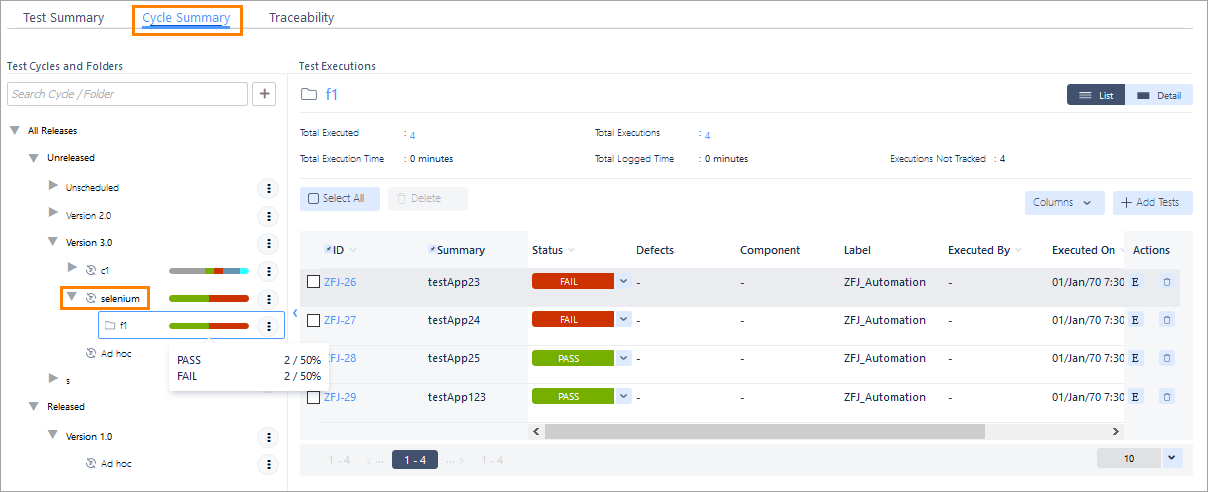Image resolution: width=1208 pixels, height=492 pixels.
Task: Delete the ZFJ-26 execution with trash icon
Action: point(1167,282)
